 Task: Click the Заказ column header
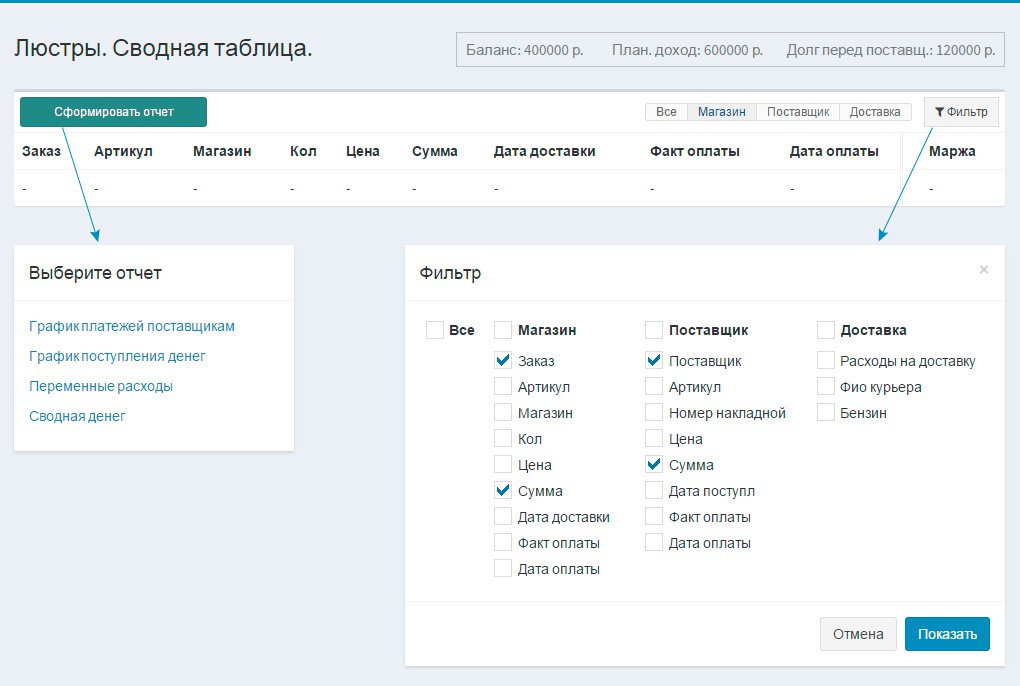click(41, 152)
